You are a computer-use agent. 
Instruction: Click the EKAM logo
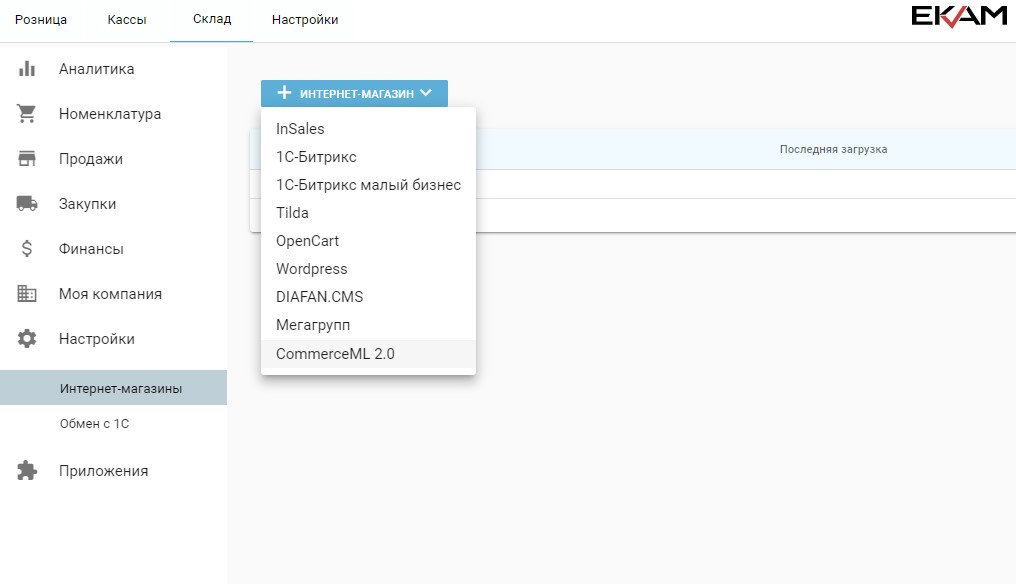click(959, 17)
